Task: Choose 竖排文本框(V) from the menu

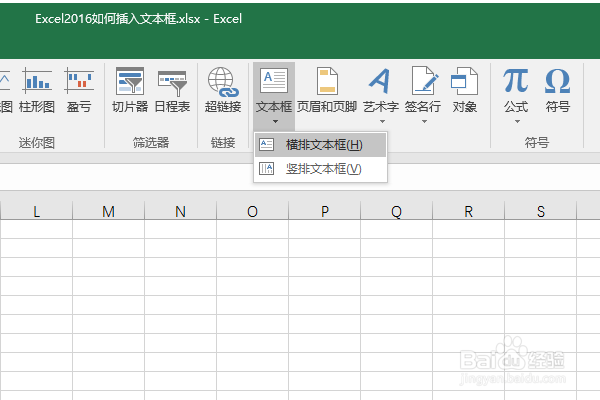Action: coord(320,169)
